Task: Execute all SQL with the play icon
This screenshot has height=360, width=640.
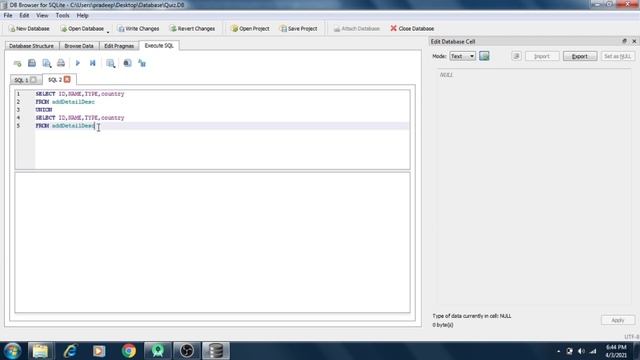Action: (x=78, y=63)
